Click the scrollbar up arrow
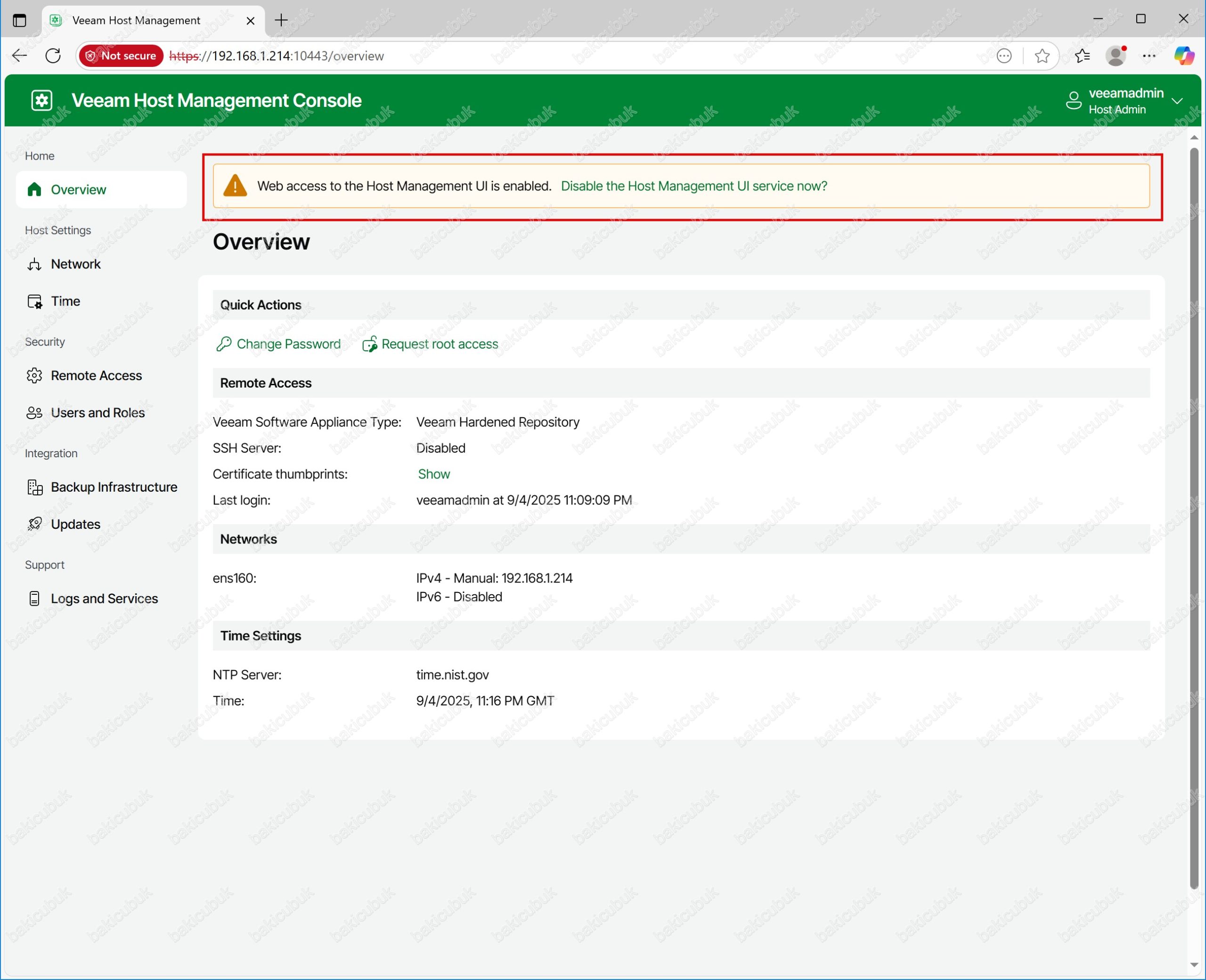The height and width of the screenshot is (980, 1206). [x=1194, y=137]
